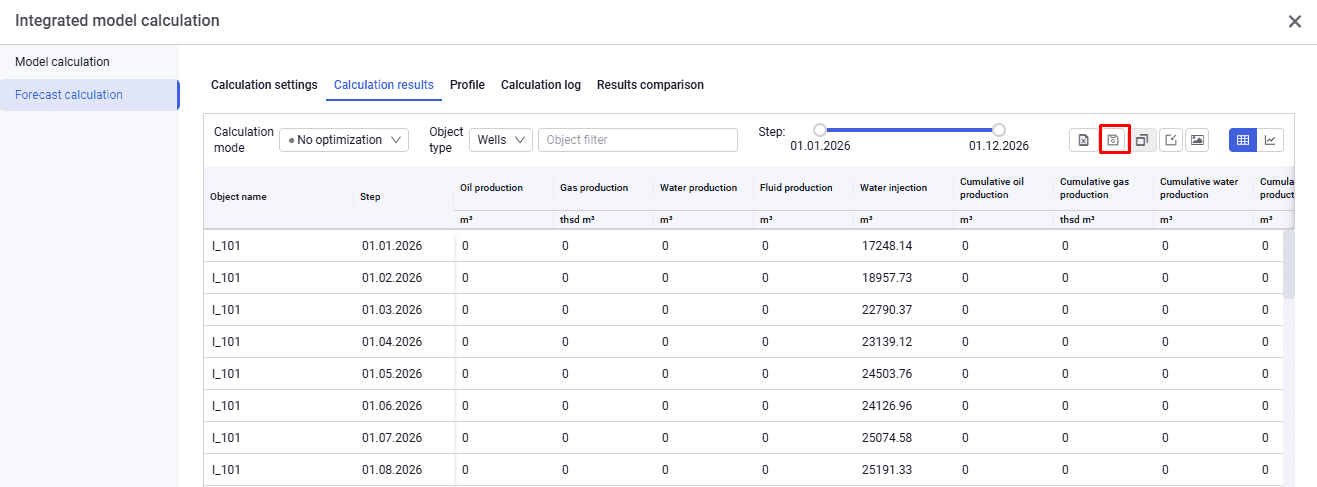Viewport: 1317px width, 487px height.
Task: Open the Calculation mode dropdown
Action: click(344, 140)
